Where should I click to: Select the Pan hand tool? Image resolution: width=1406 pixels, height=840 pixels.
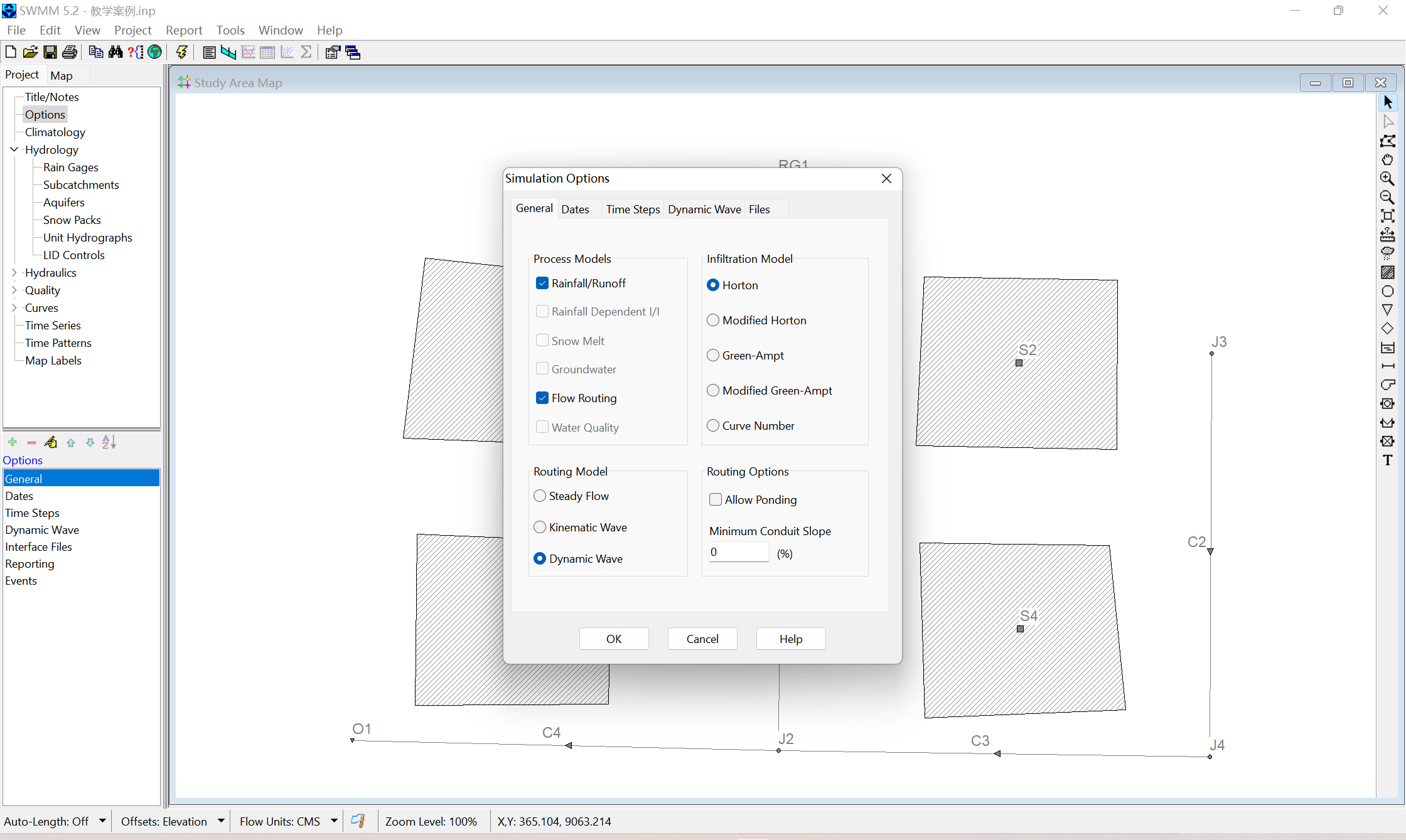tap(1388, 159)
